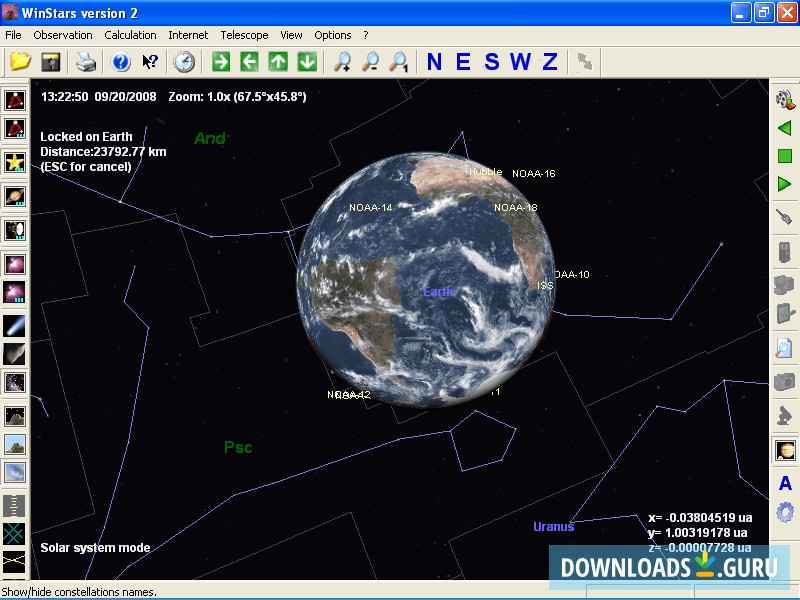Zoom out with the magnifier minus icon
Screen dimensions: 800x600
pos(370,62)
